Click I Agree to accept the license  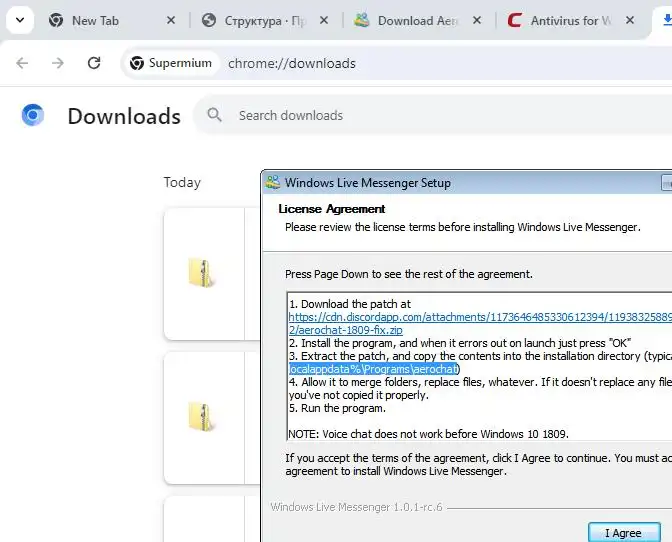624,533
